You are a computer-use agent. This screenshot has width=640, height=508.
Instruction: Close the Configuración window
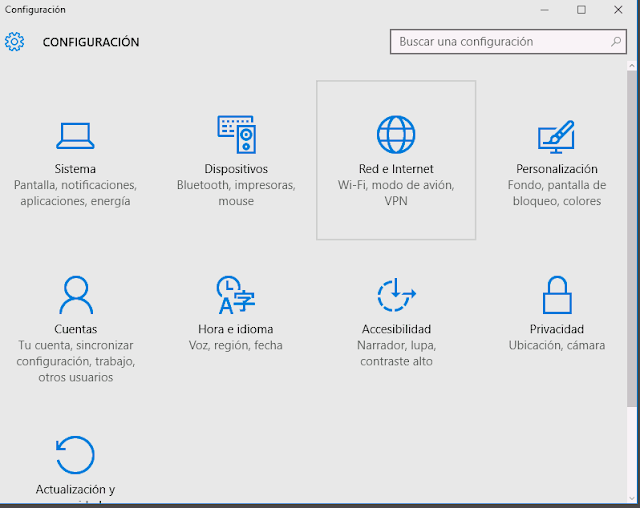(x=618, y=10)
